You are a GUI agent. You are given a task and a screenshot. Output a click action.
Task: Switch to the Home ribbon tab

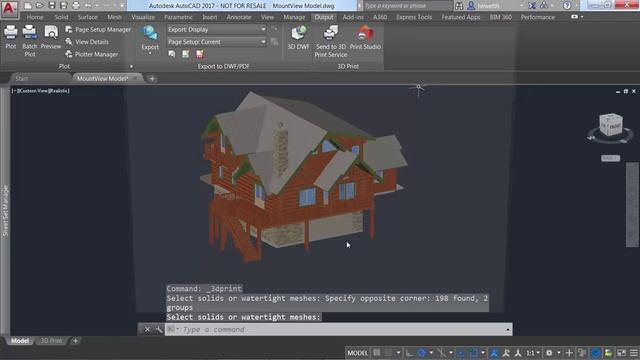click(35, 17)
